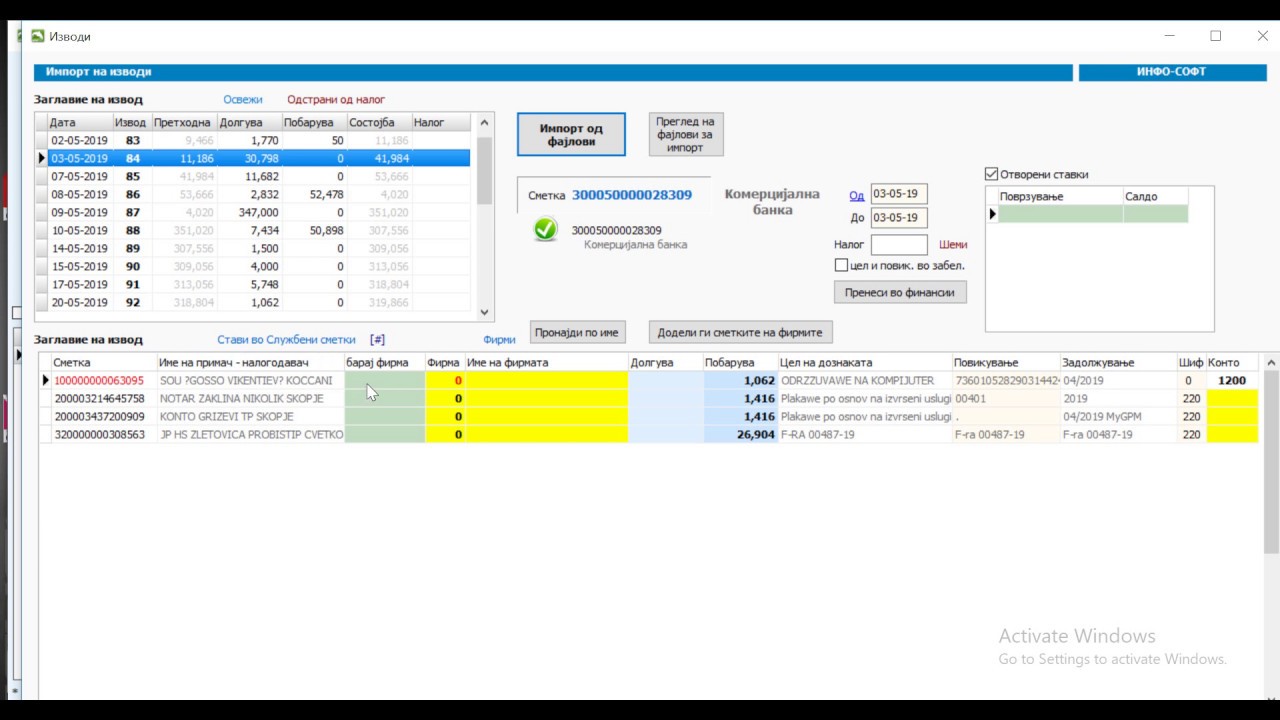Viewport: 1280px width, 720px height.
Task: Click the Повикување column header in lower table
Action: point(1006,363)
